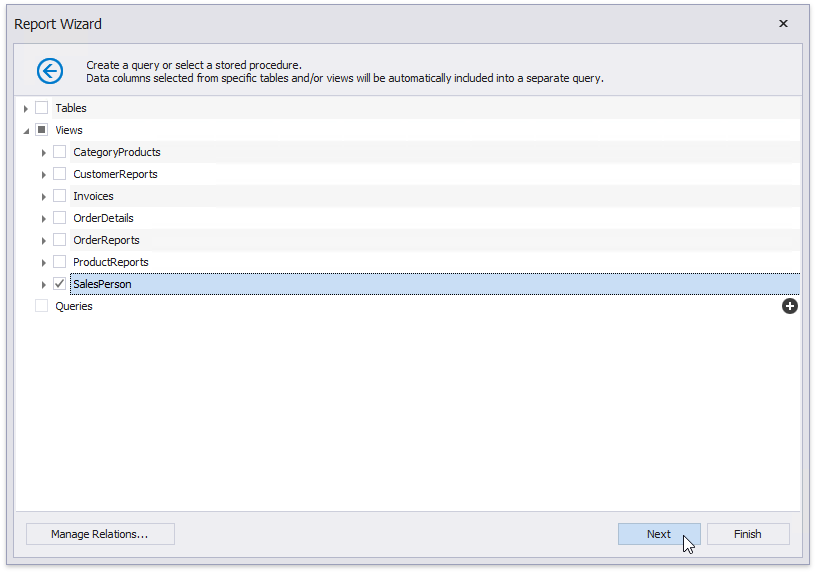Image resolution: width=816 pixels, height=573 pixels.
Task: Uncheck the SalesPerson checkbox
Action: (x=60, y=284)
